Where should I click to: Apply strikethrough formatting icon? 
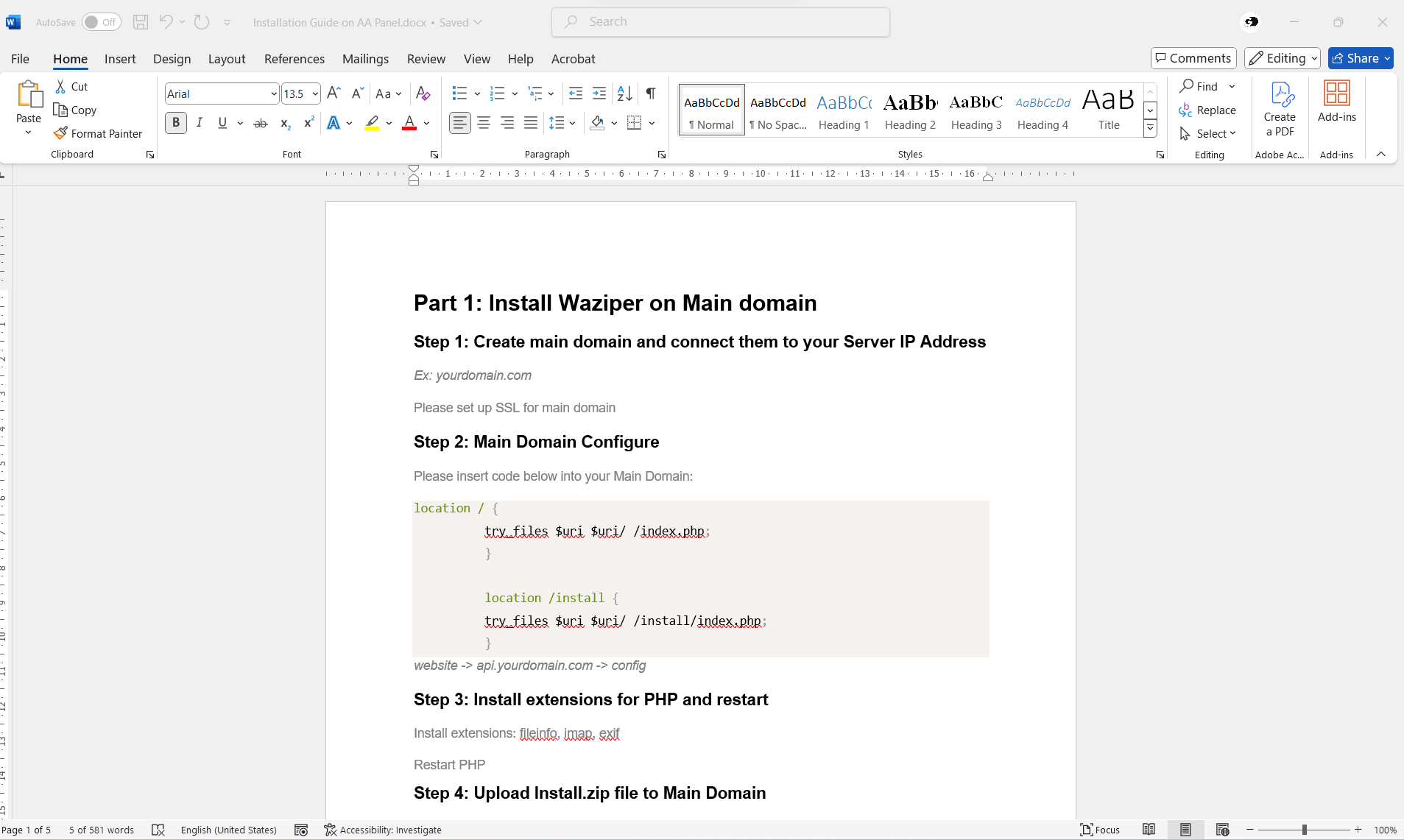coord(261,123)
